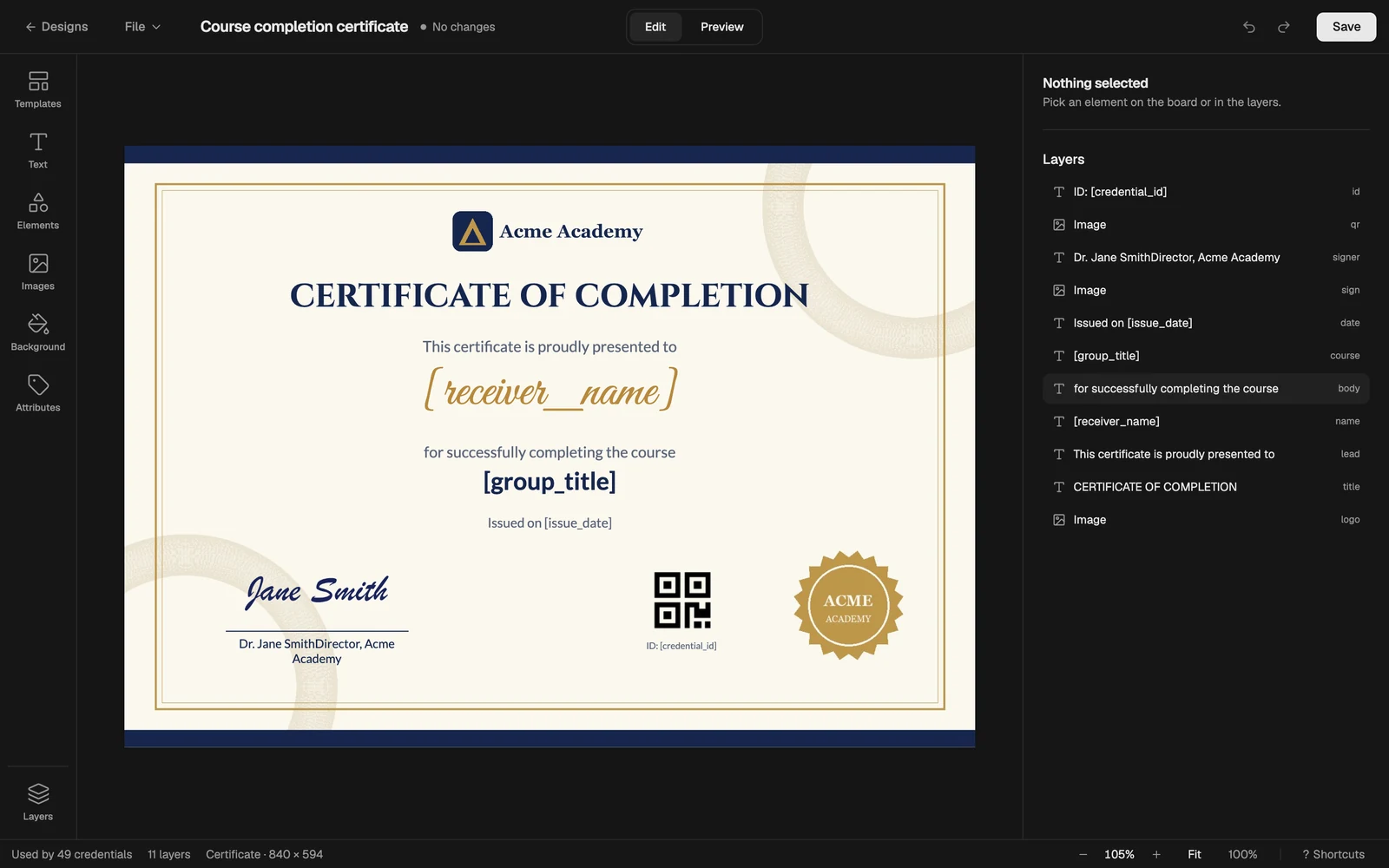Select the [receiver_name] layer

tap(1206, 421)
